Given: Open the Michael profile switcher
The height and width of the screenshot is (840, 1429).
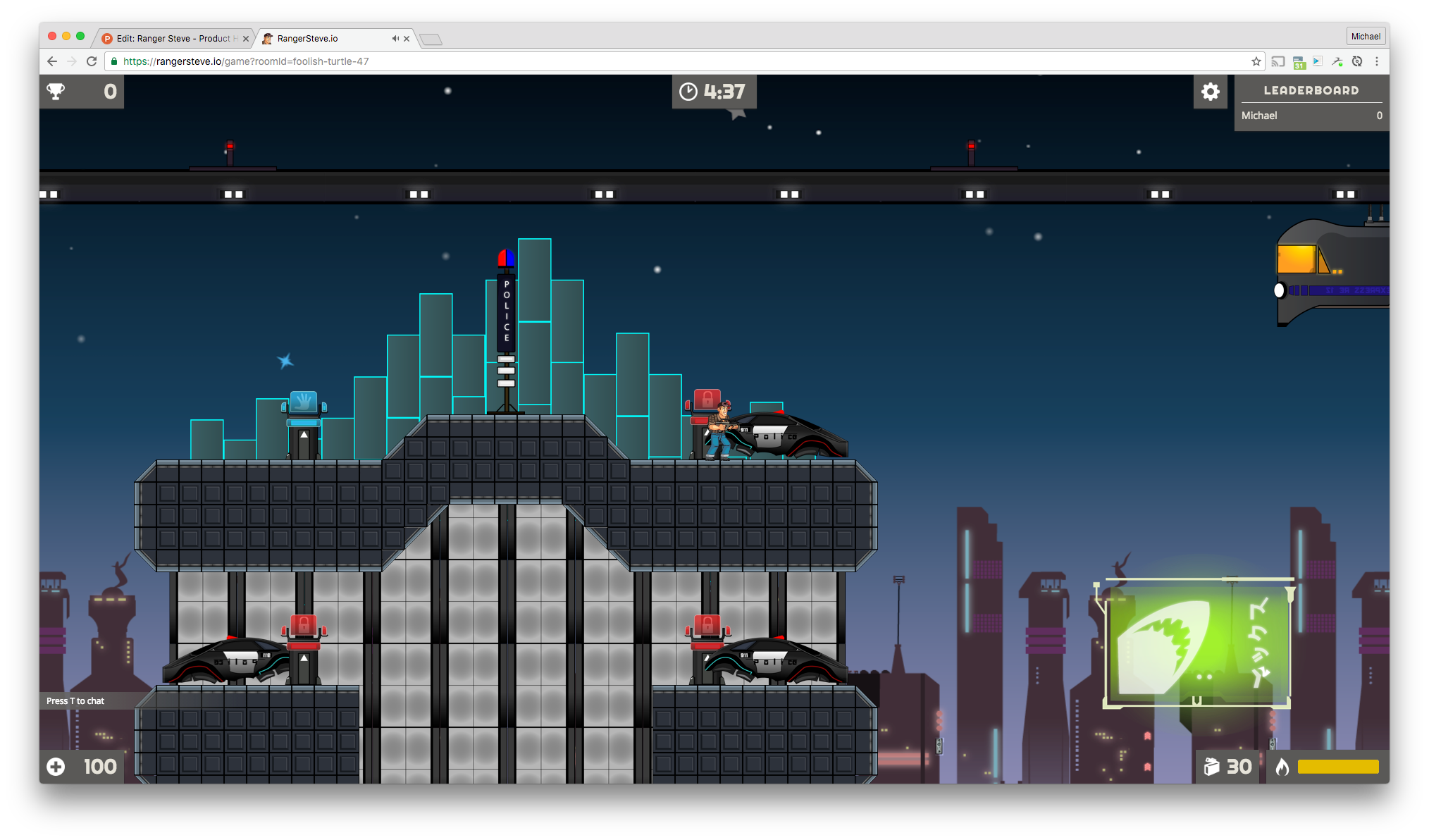Looking at the screenshot, I should (1365, 37).
